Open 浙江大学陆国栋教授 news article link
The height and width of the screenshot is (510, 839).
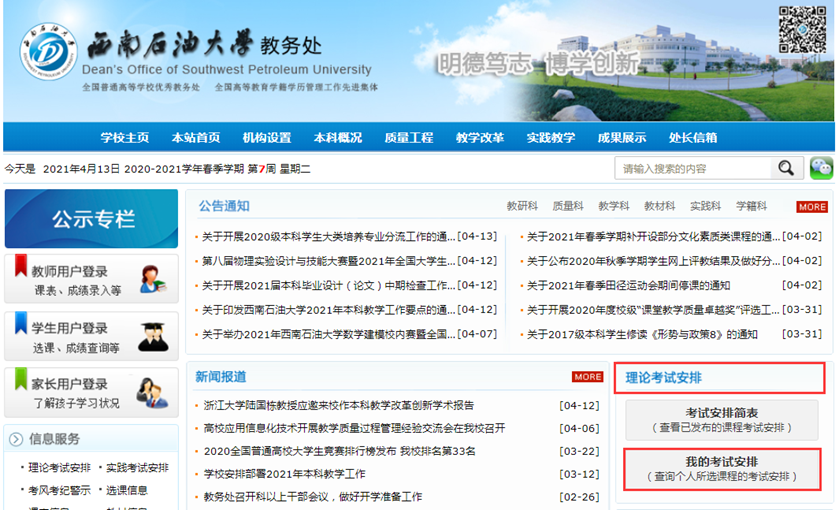coord(338,405)
